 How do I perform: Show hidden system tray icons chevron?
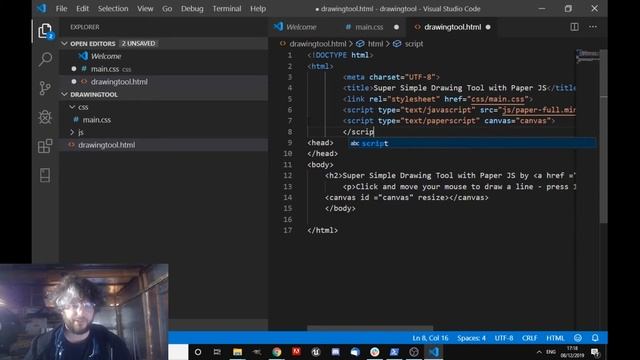(x=539, y=352)
